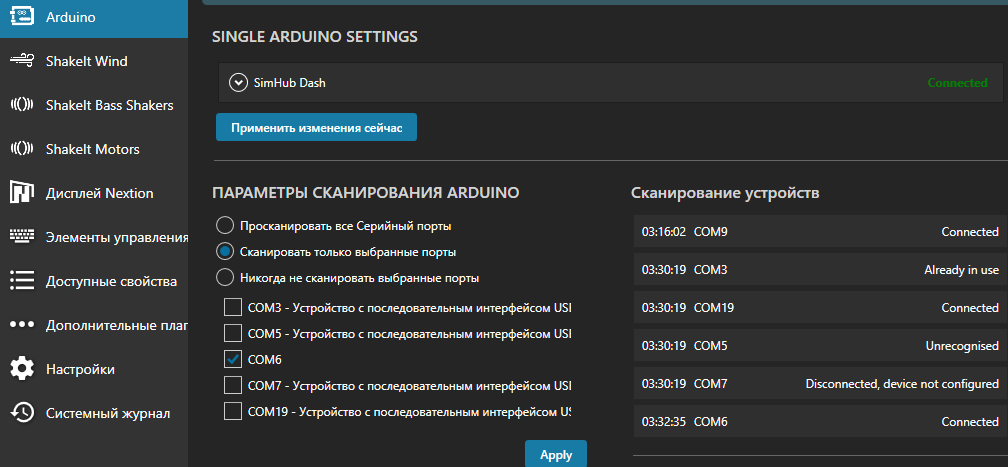This screenshot has width=1008, height=467.
Task: Tick the COM19 port checkbox
Action: pos(232,410)
